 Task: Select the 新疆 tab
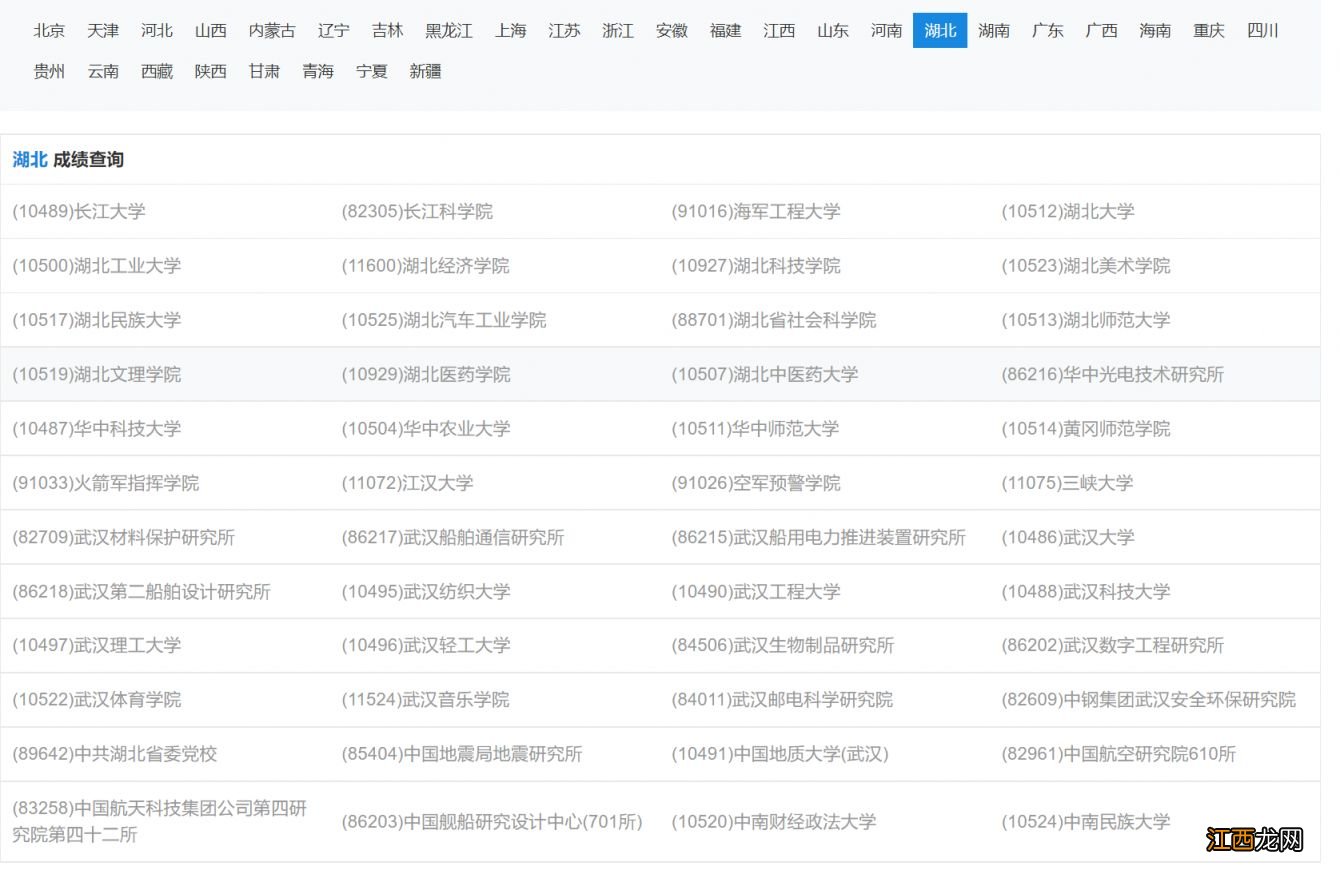click(425, 71)
